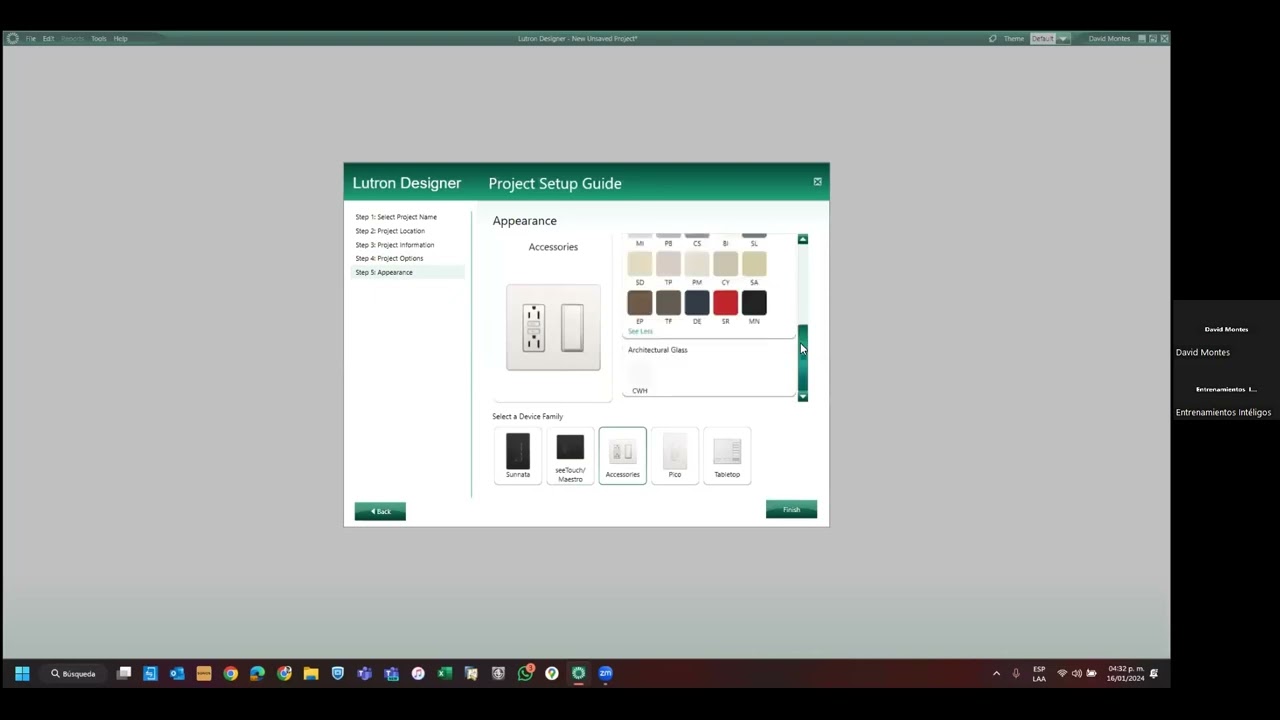Pick the SD color swatch

click(x=640, y=264)
